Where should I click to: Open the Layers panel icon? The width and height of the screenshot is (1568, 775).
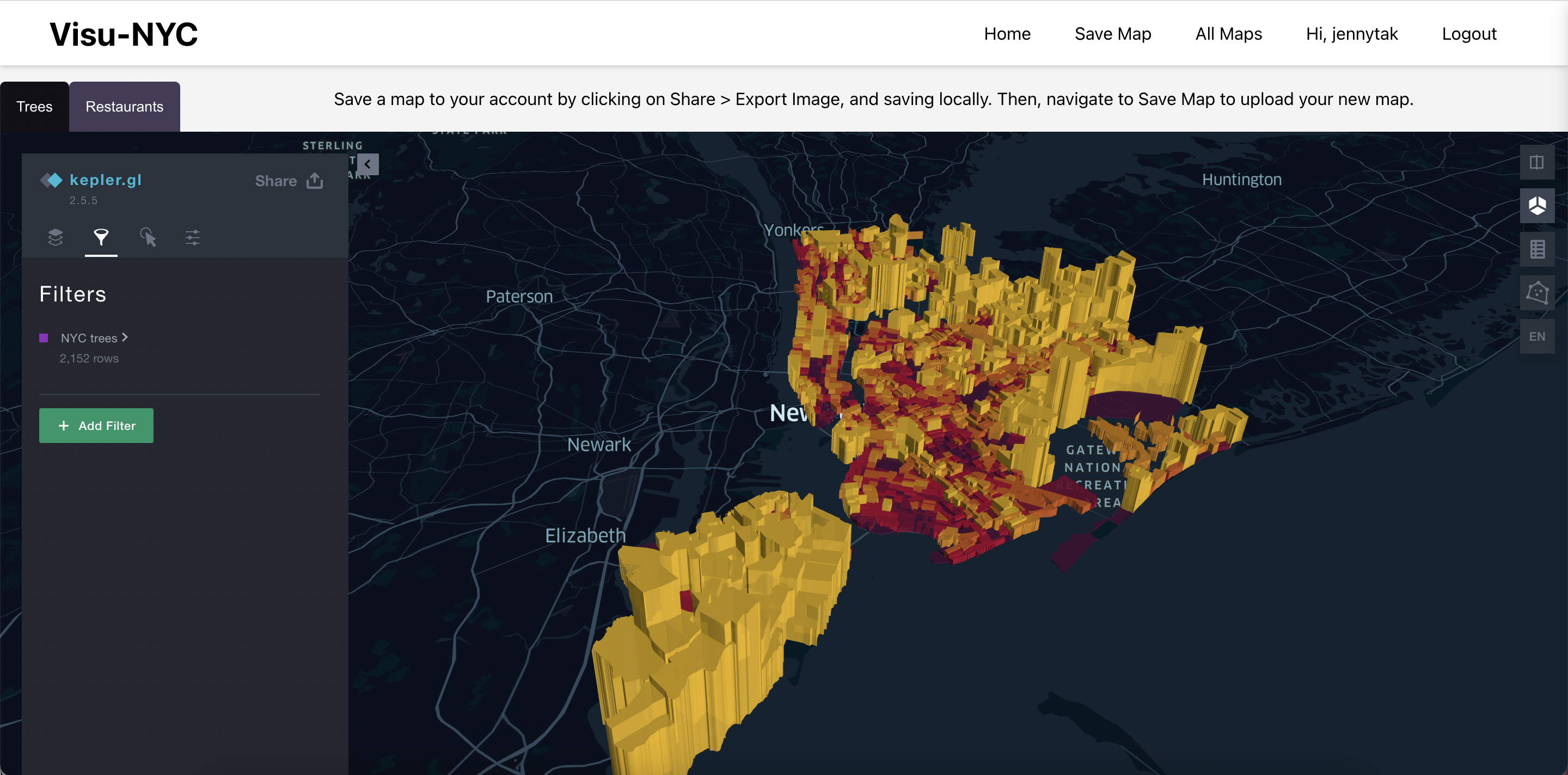tap(56, 237)
